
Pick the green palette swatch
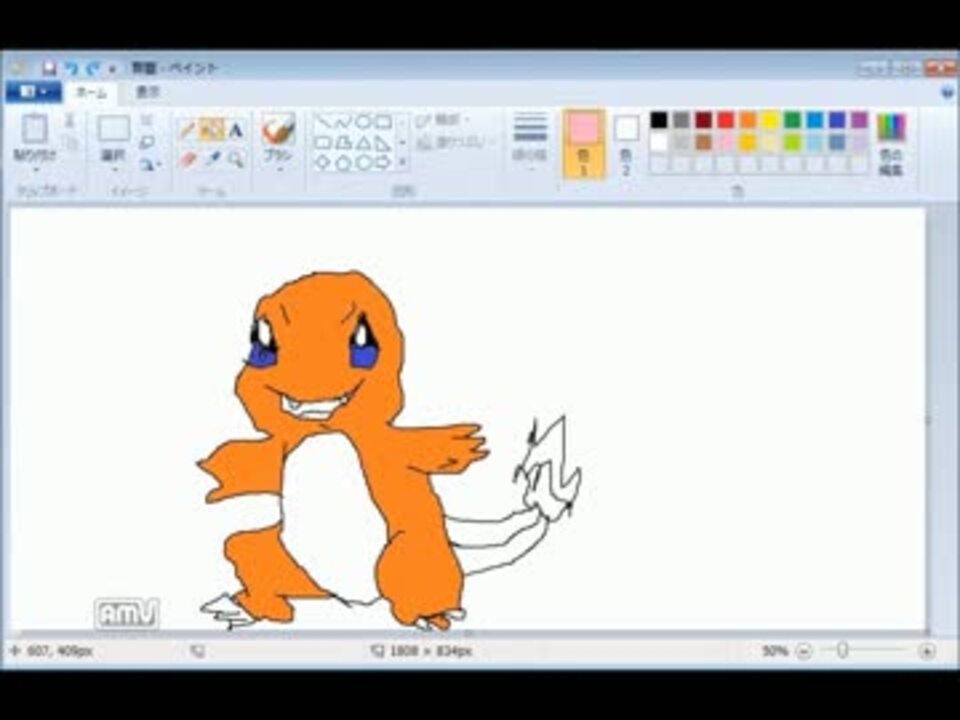click(792, 120)
